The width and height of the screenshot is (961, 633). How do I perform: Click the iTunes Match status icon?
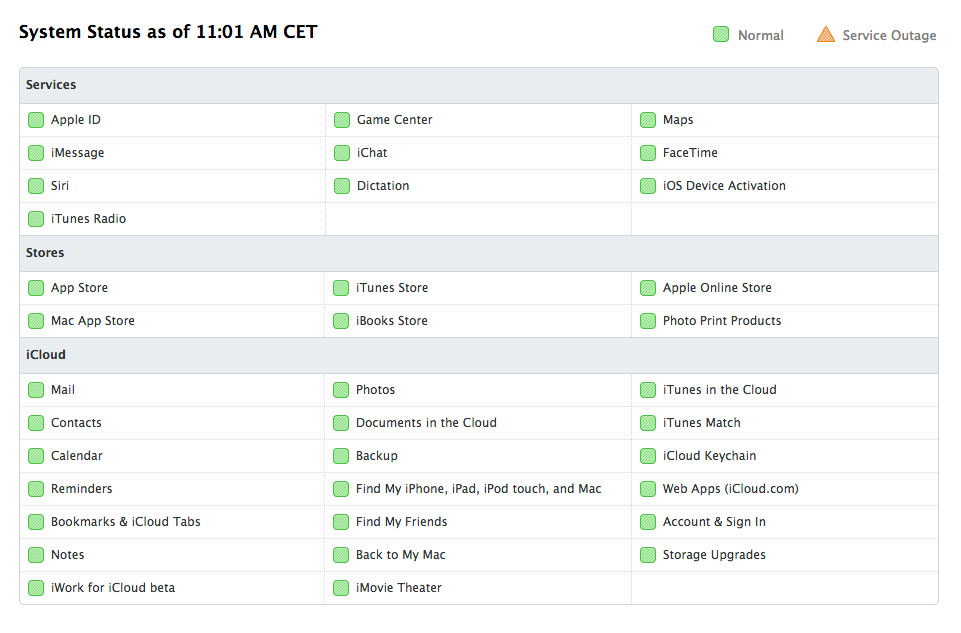pyautogui.click(x=648, y=423)
